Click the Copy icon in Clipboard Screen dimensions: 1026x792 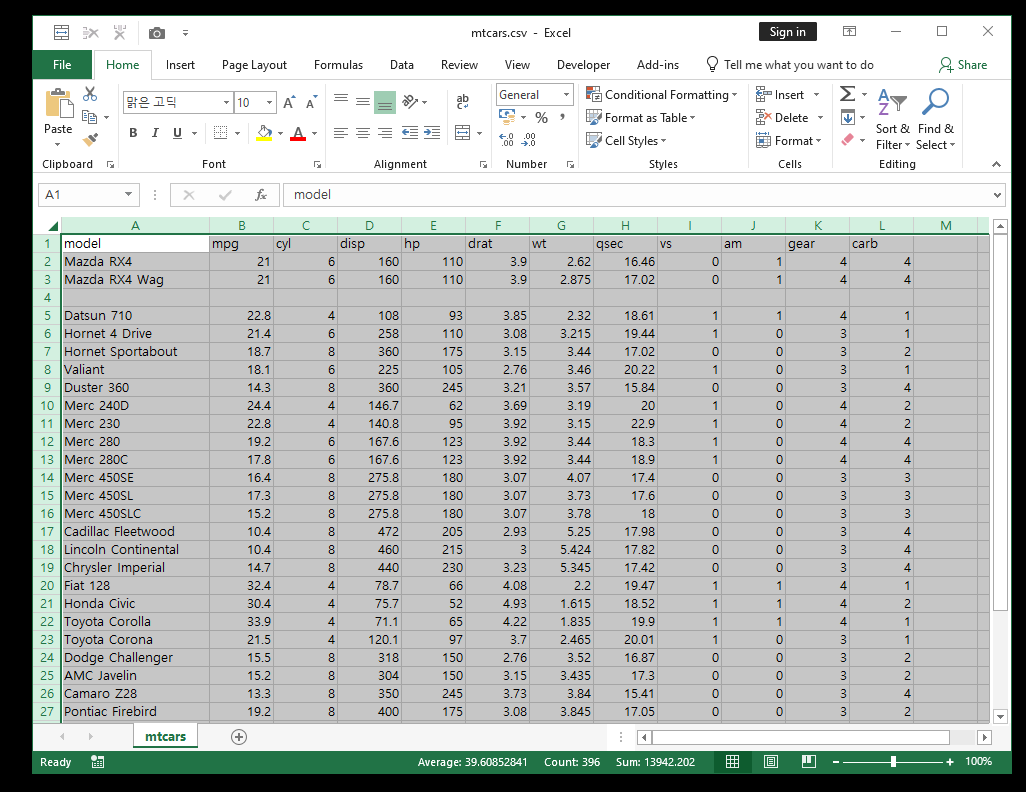(90, 117)
